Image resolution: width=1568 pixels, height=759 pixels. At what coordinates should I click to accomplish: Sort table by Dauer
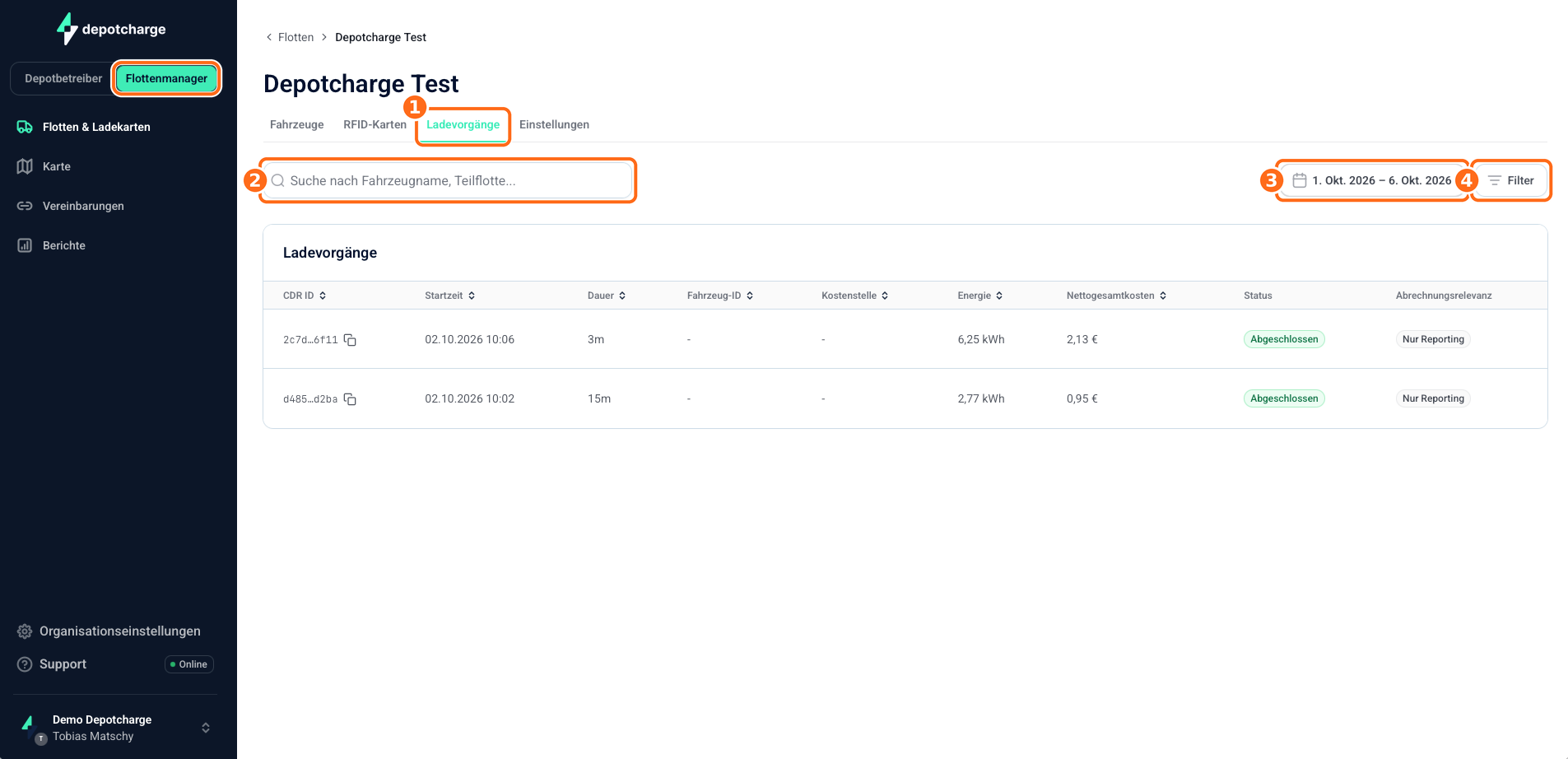click(x=607, y=296)
